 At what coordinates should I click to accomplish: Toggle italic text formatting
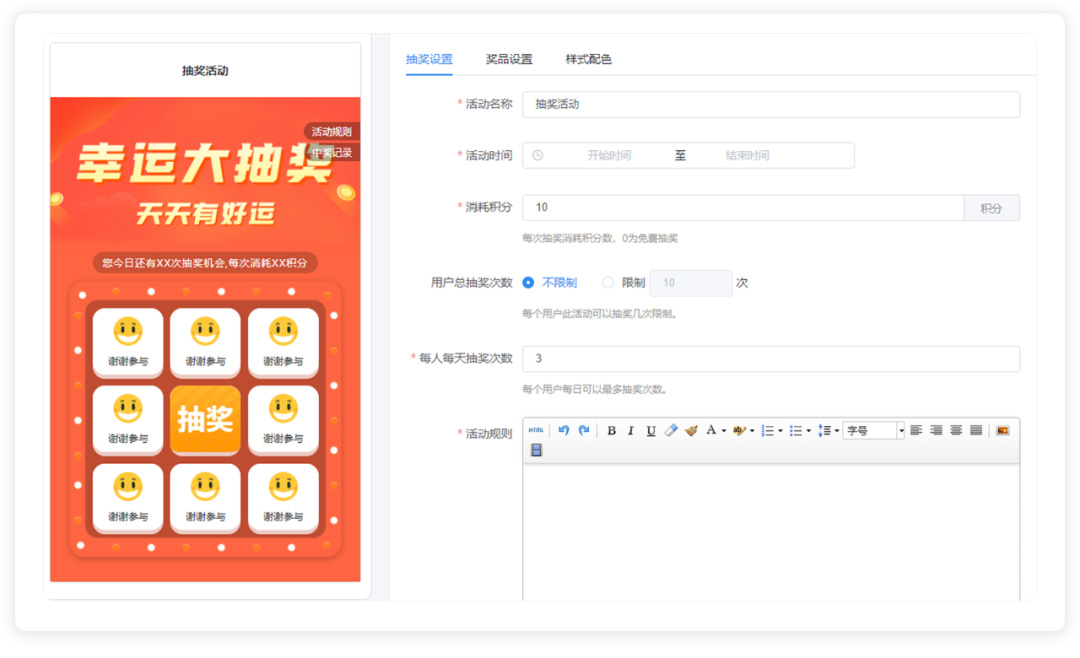[631, 431]
